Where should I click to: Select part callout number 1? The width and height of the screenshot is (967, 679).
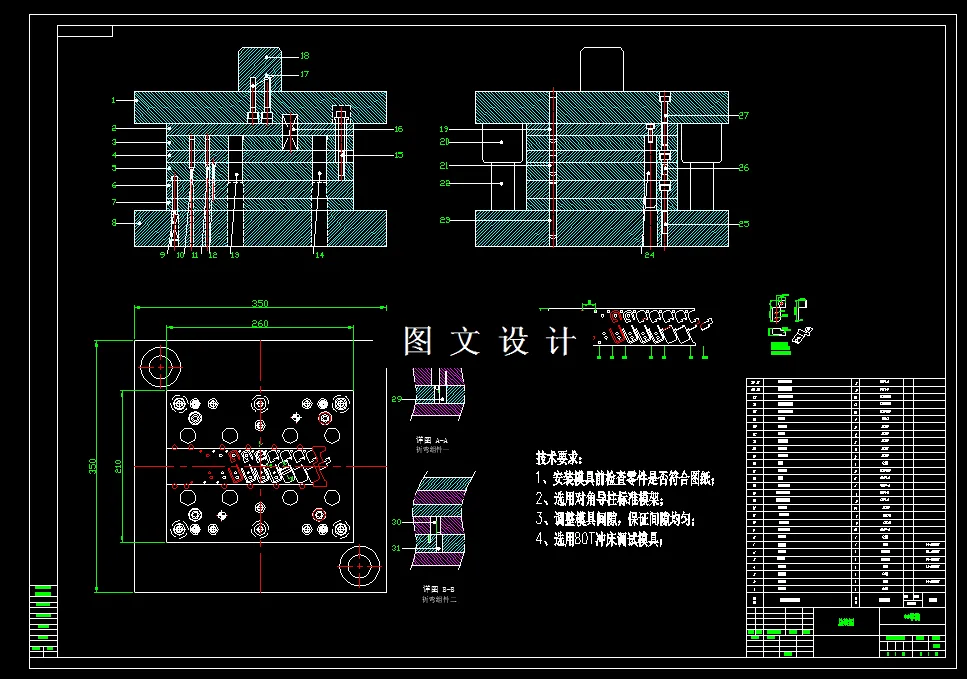click(x=113, y=100)
